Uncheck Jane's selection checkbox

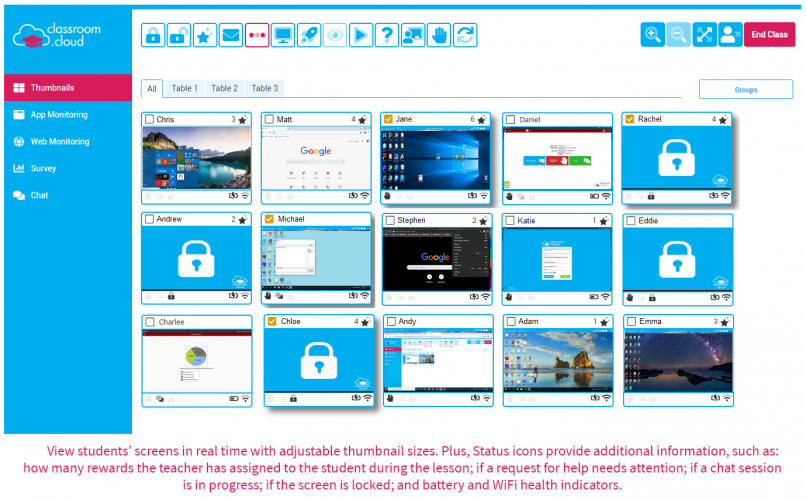pos(388,119)
